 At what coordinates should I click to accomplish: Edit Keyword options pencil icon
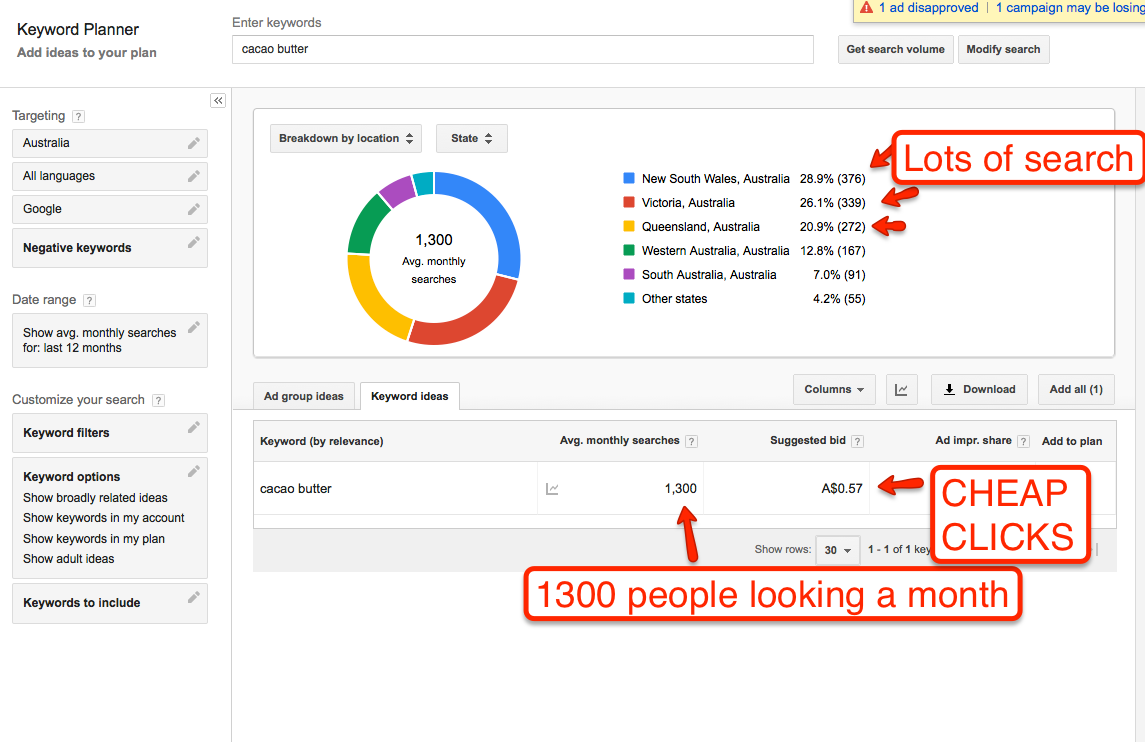click(194, 471)
